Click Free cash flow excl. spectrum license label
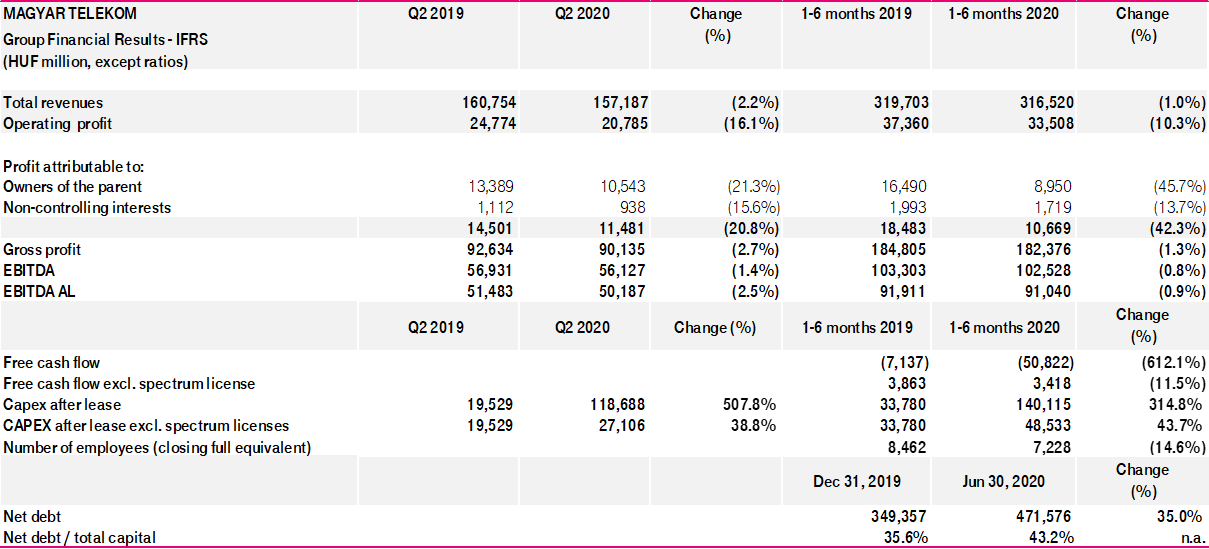This screenshot has height=549, width=1209. tap(129, 383)
